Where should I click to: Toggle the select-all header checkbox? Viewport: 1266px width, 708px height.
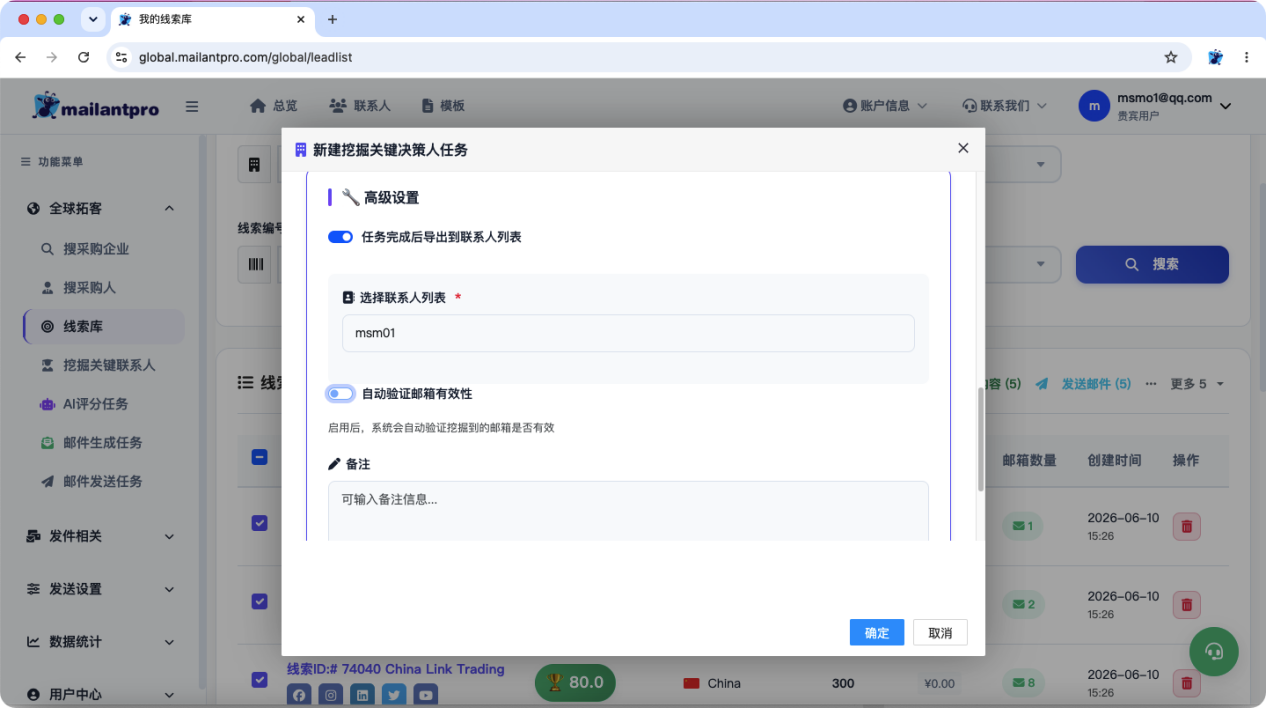pos(259,457)
